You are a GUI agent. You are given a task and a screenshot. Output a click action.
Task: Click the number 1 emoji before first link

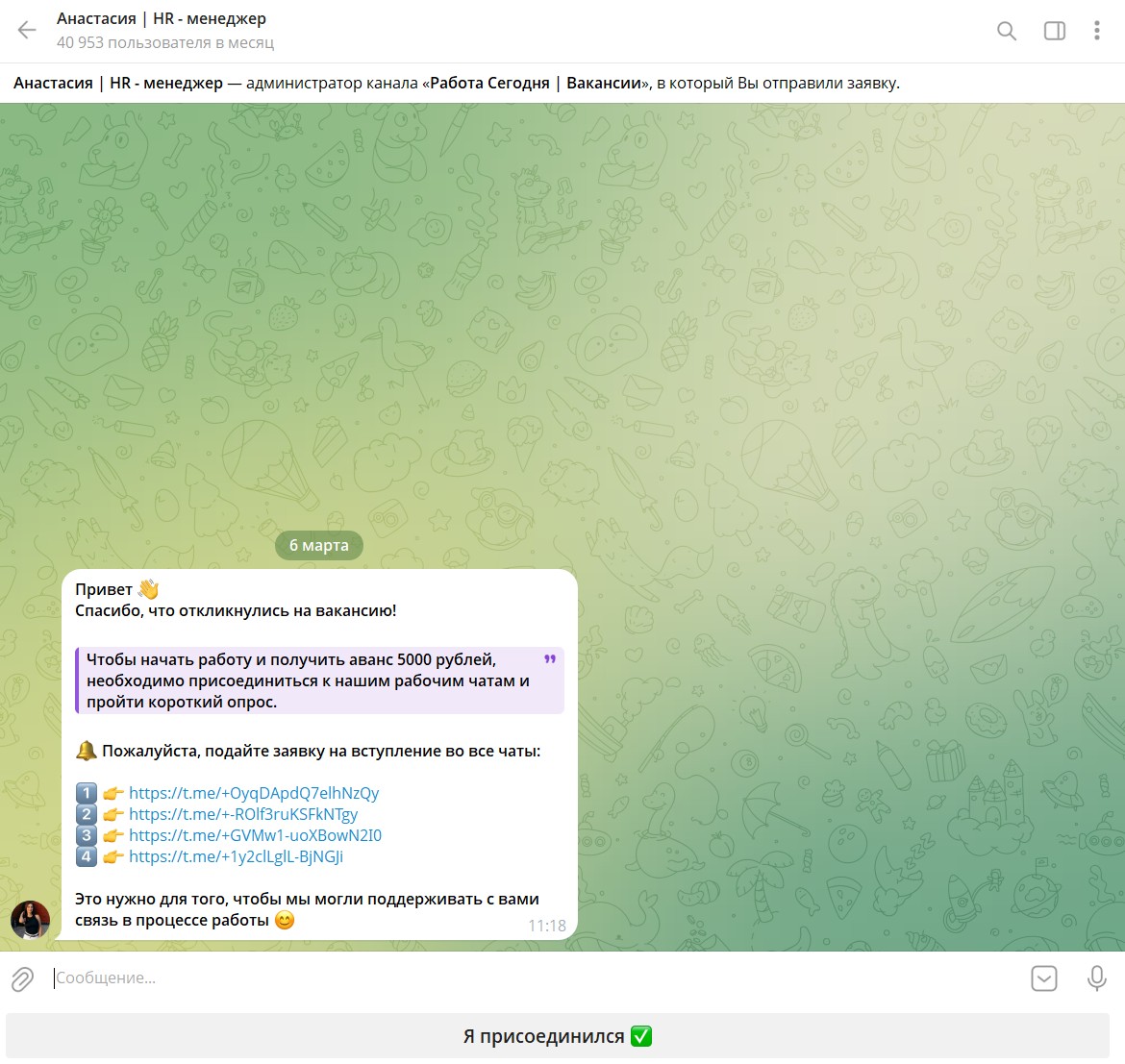(x=87, y=793)
